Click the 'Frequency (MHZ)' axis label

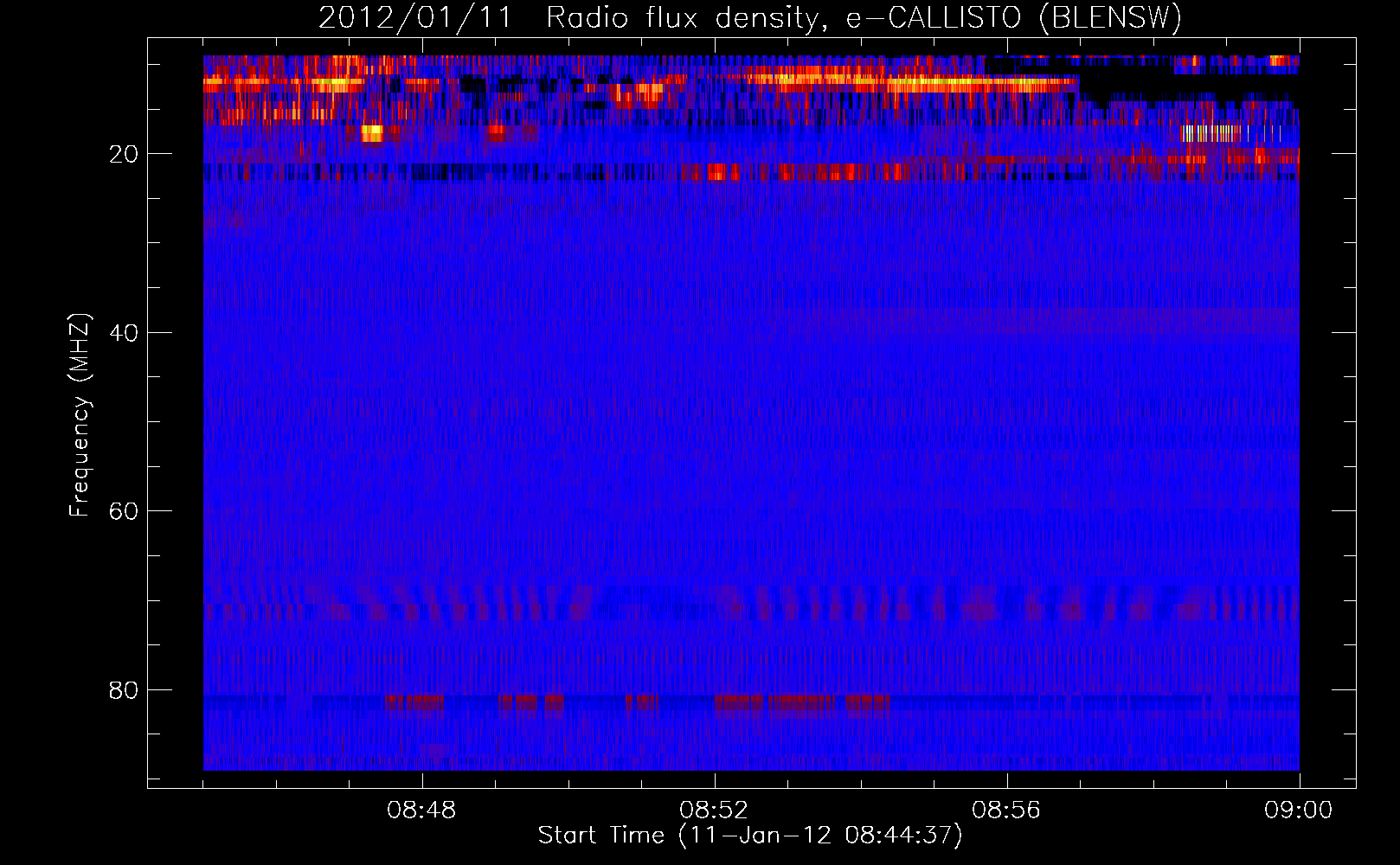click(80, 416)
